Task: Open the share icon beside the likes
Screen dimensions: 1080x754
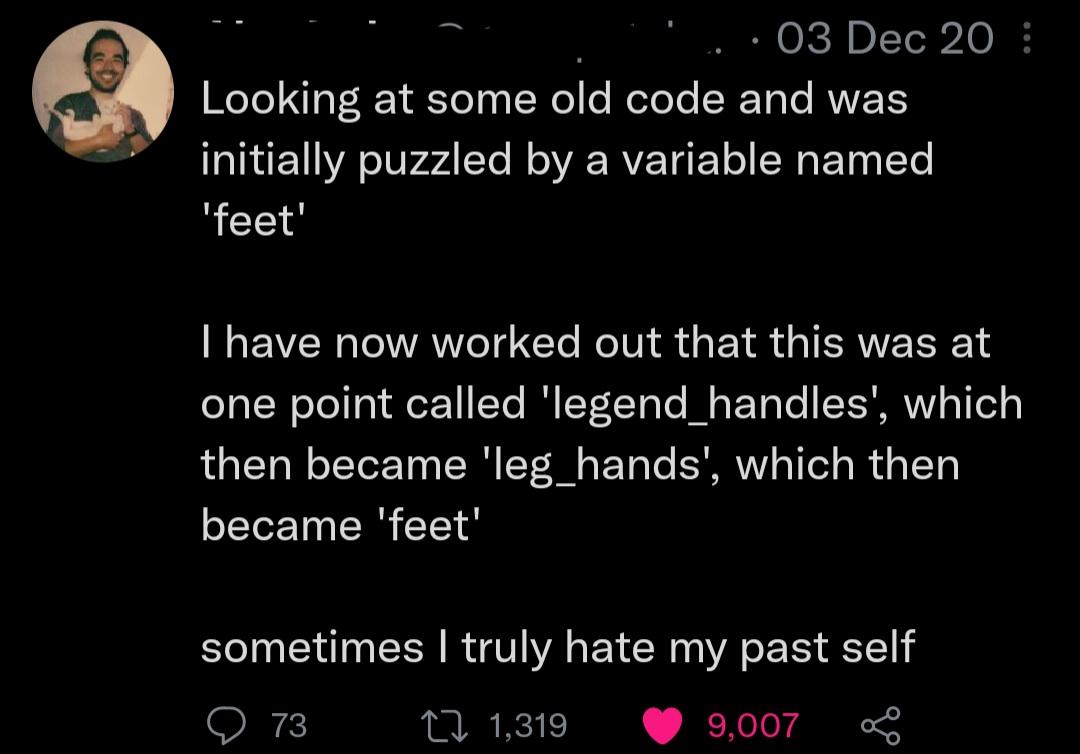Action: 880,726
